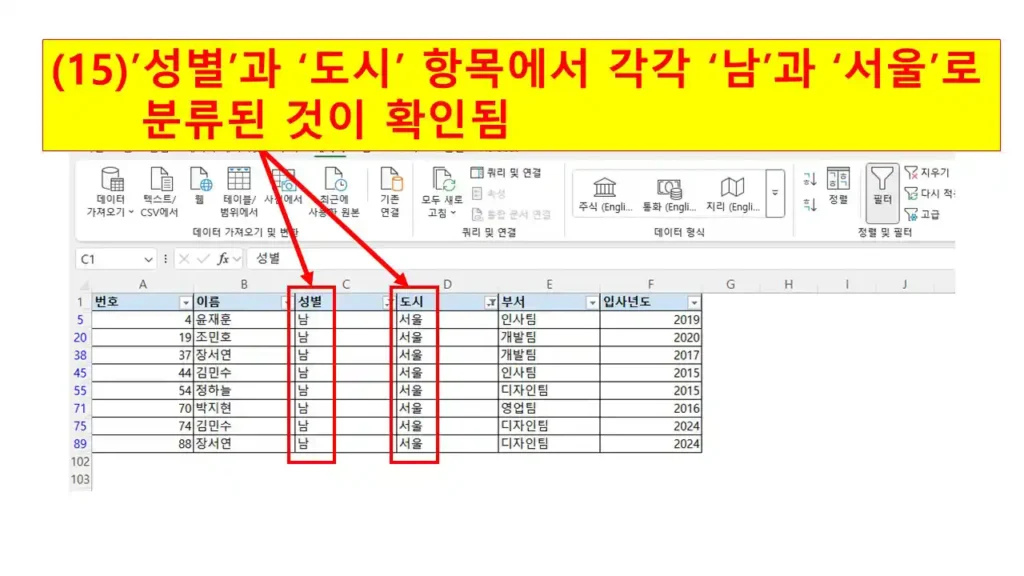Select row header 102
The width and height of the screenshot is (1024, 576).
pyautogui.click(x=80, y=461)
